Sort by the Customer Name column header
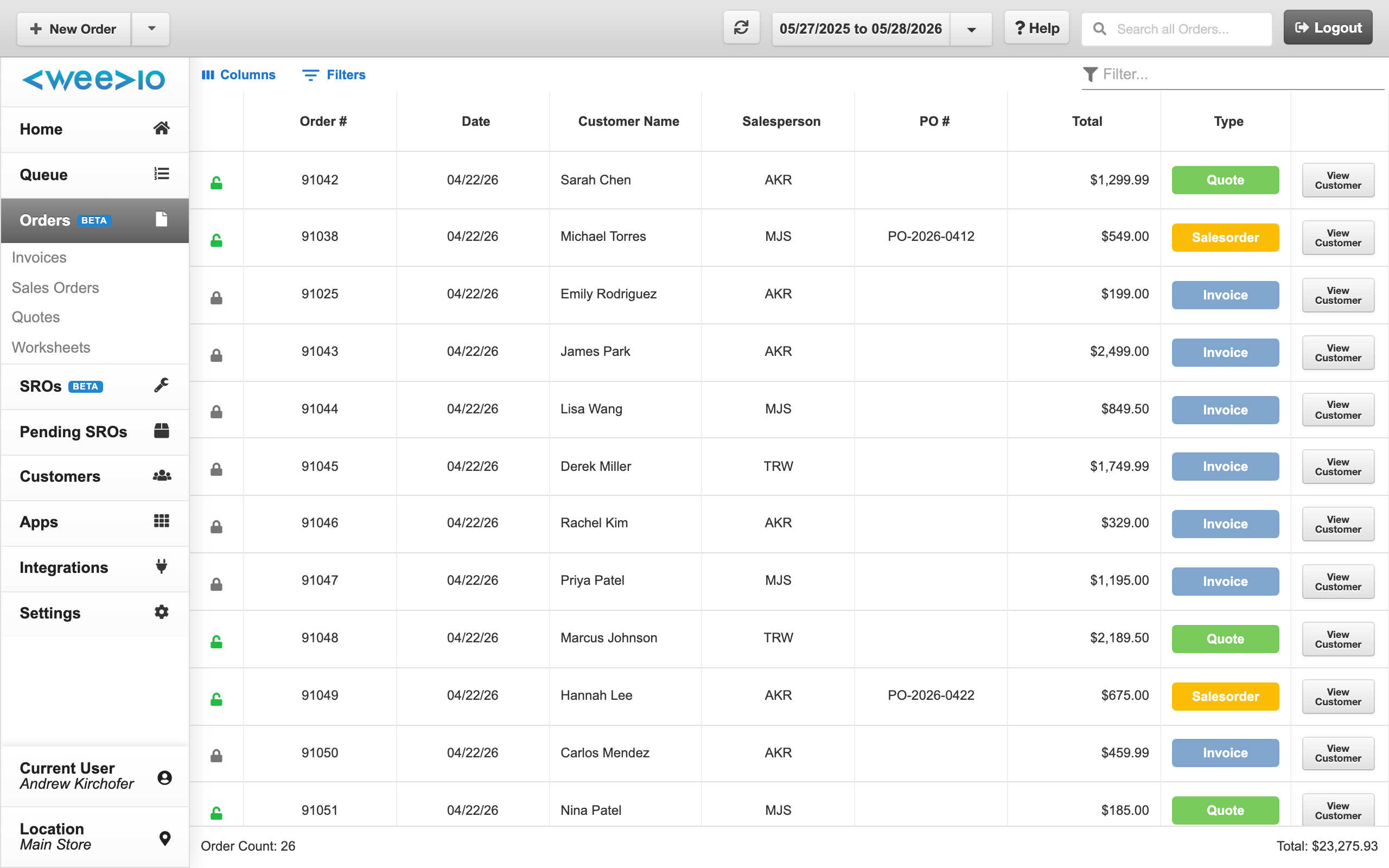1389x868 pixels. coord(628,121)
